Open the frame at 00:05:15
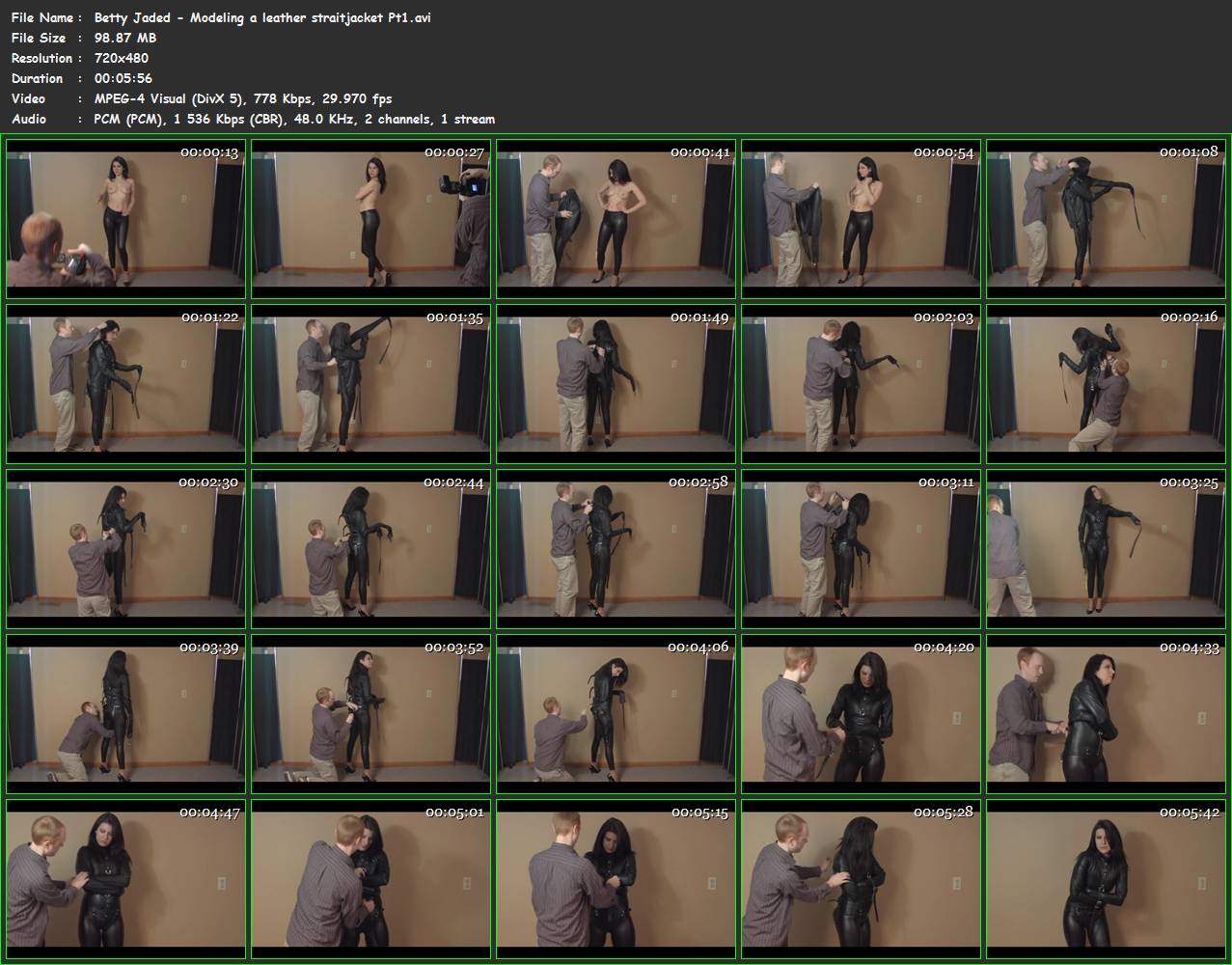This screenshot has width=1232, height=965. tap(616, 878)
